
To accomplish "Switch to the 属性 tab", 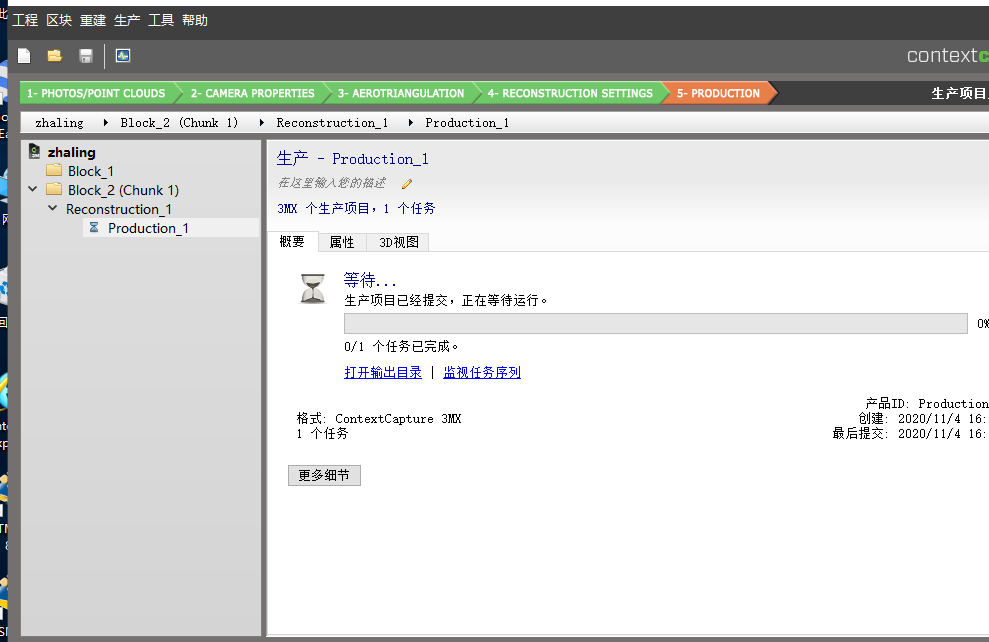I will pos(342,242).
